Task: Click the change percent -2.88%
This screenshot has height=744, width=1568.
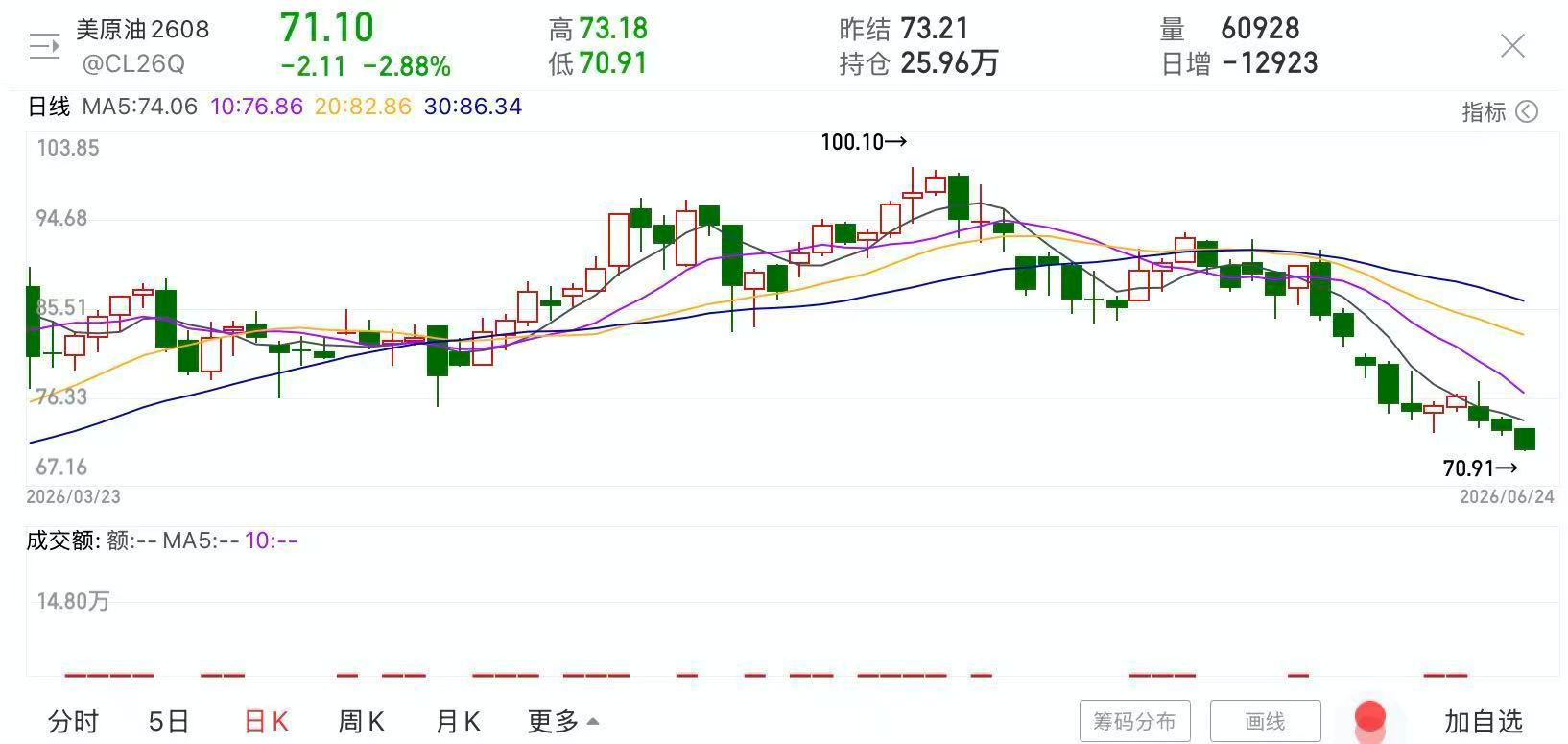Action: [407, 66]
